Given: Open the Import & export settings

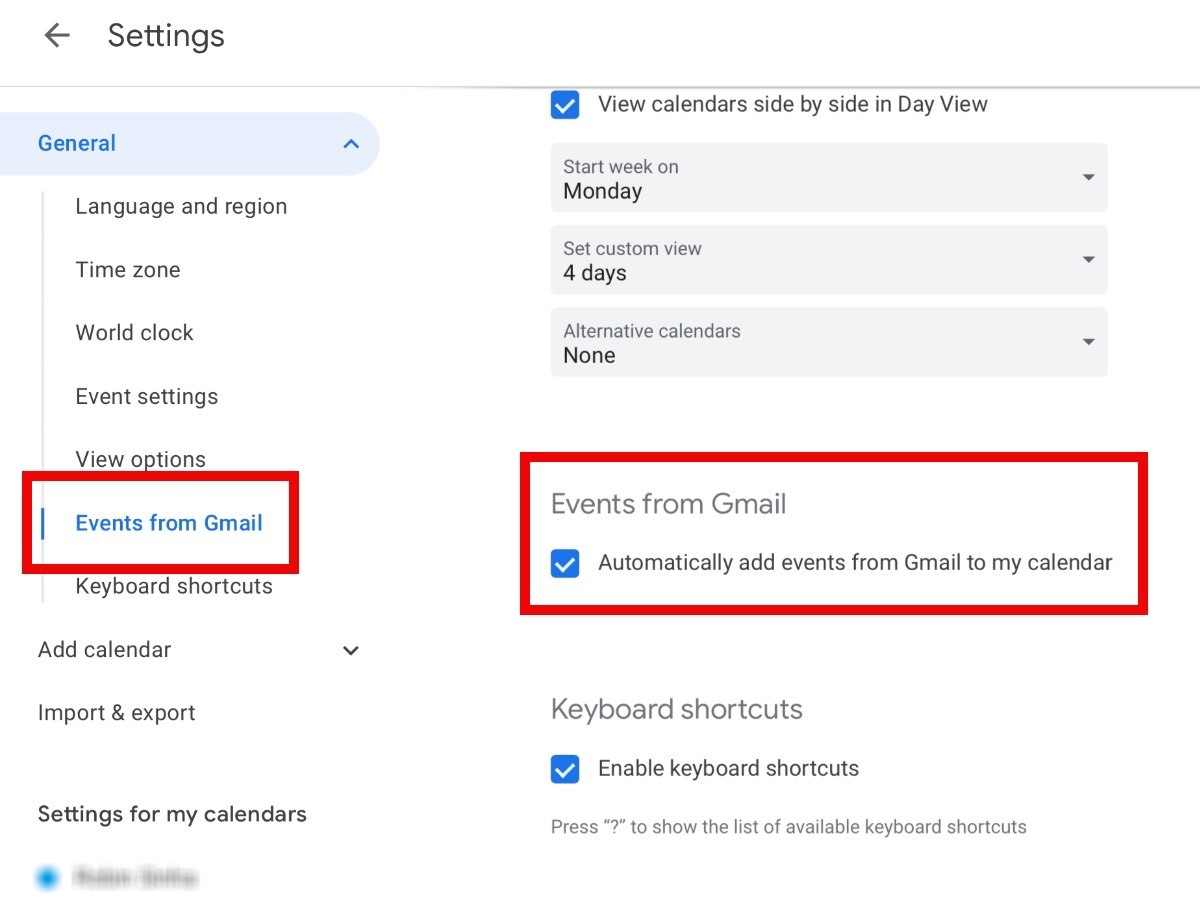Looking at the screenshot, I should 116,712.
